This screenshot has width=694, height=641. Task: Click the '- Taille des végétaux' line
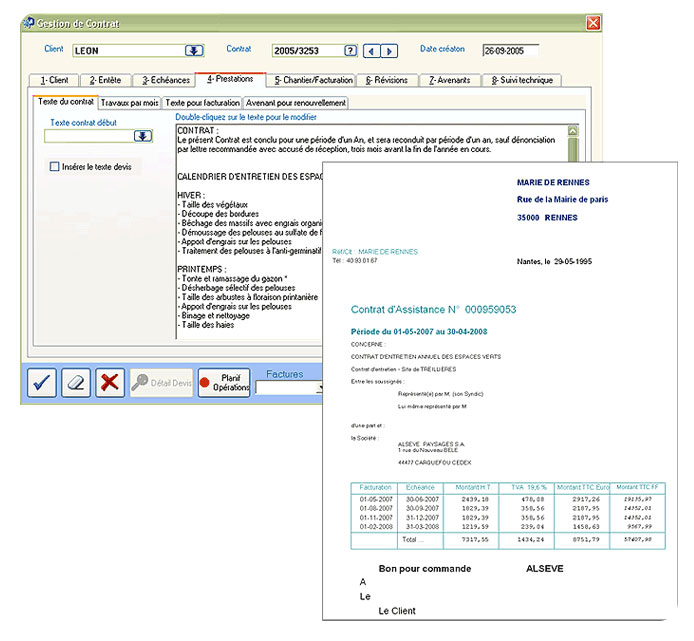click(x=212, y=205)
